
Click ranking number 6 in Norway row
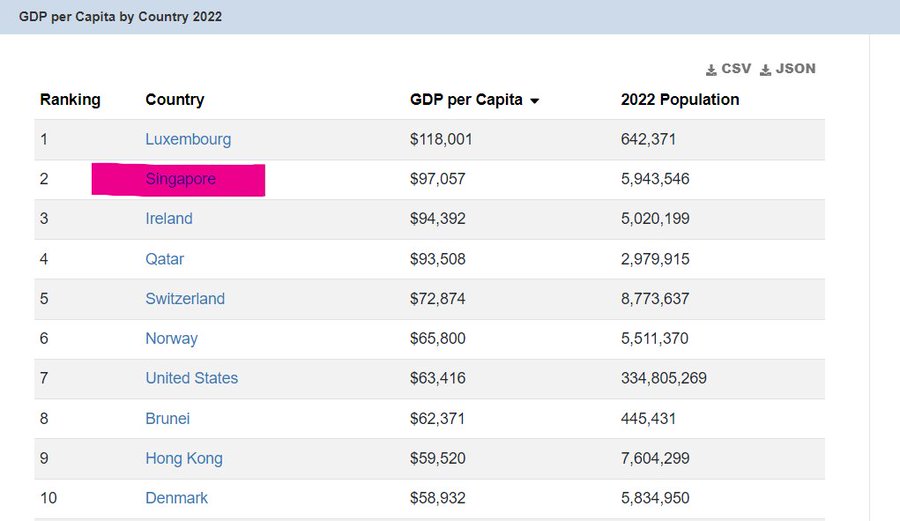tap(44, 339)
